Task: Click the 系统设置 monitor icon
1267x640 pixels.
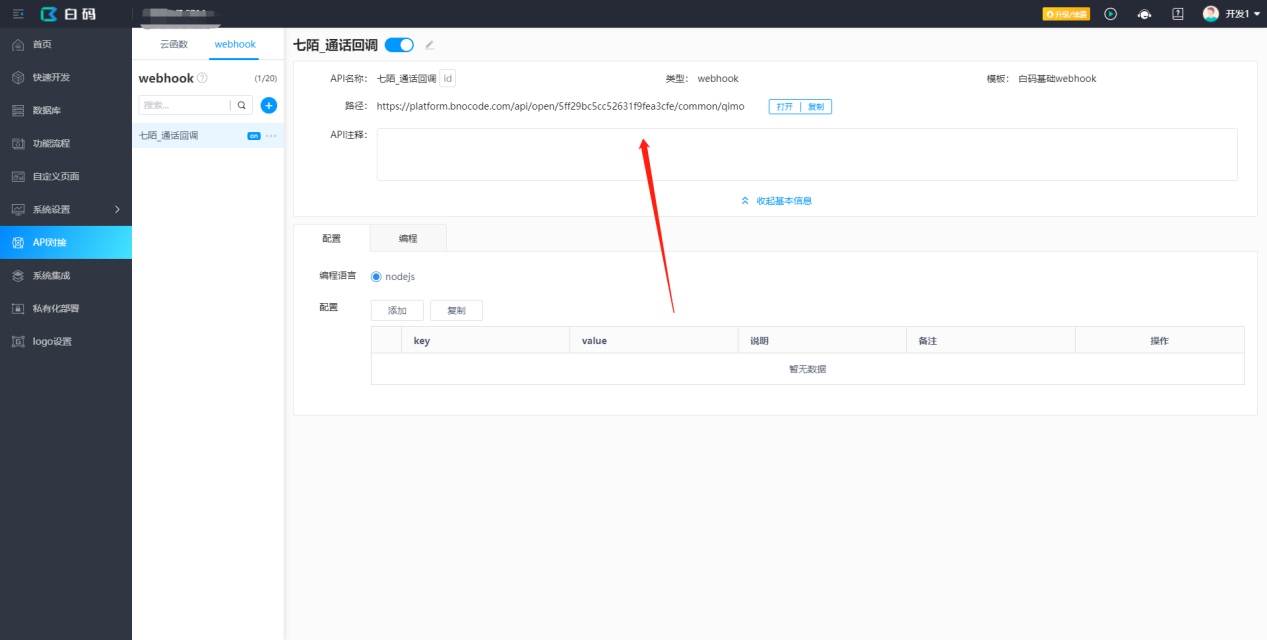Action: pyautogui.click(x=18, y=210)
